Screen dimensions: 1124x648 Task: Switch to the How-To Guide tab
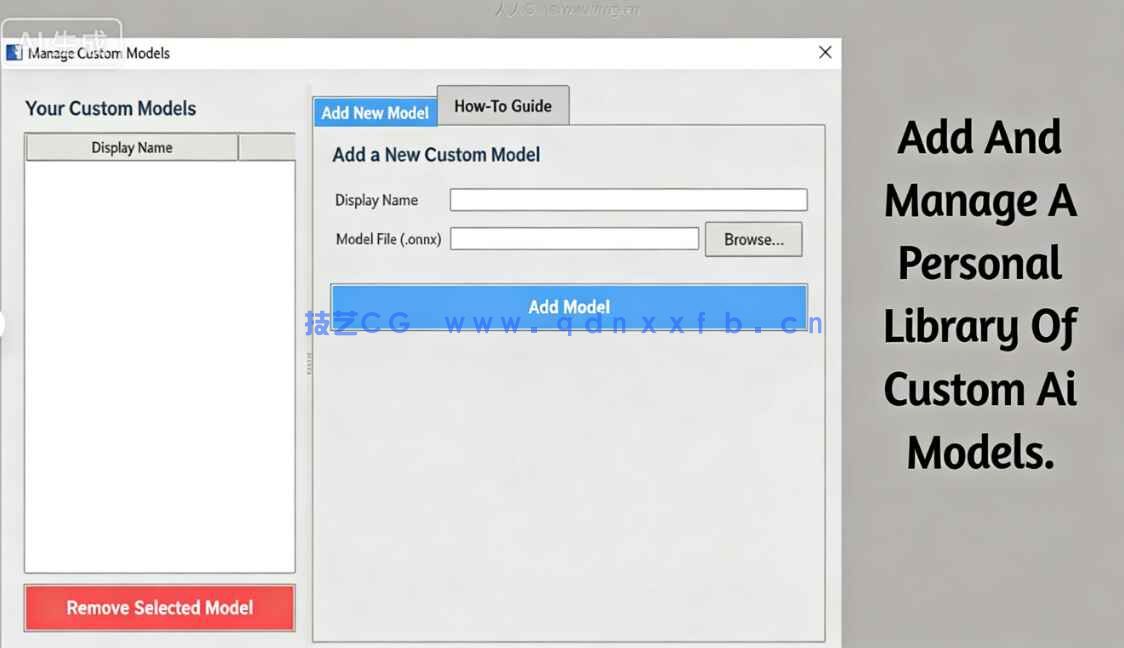pyautogui.click(x=503, y=104)
